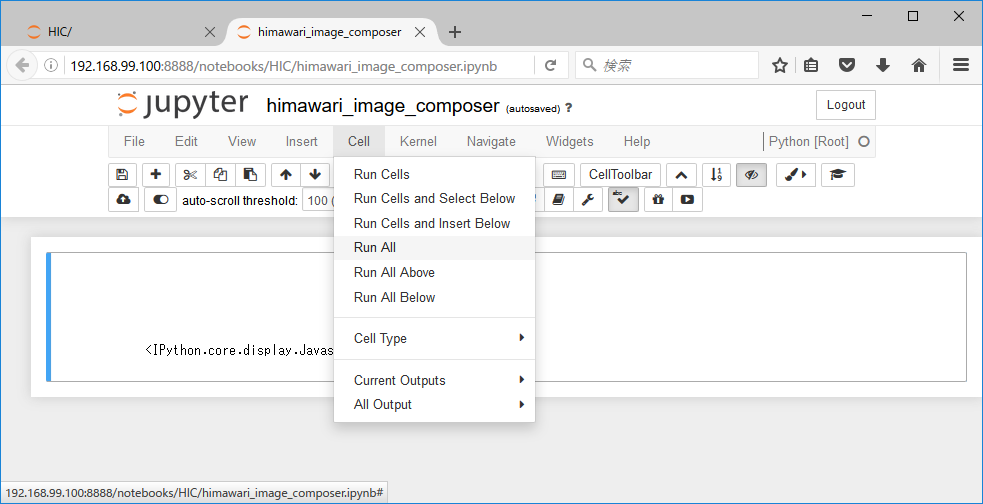
Task: Click the Jupyter logo
Action: coord(183,105)
